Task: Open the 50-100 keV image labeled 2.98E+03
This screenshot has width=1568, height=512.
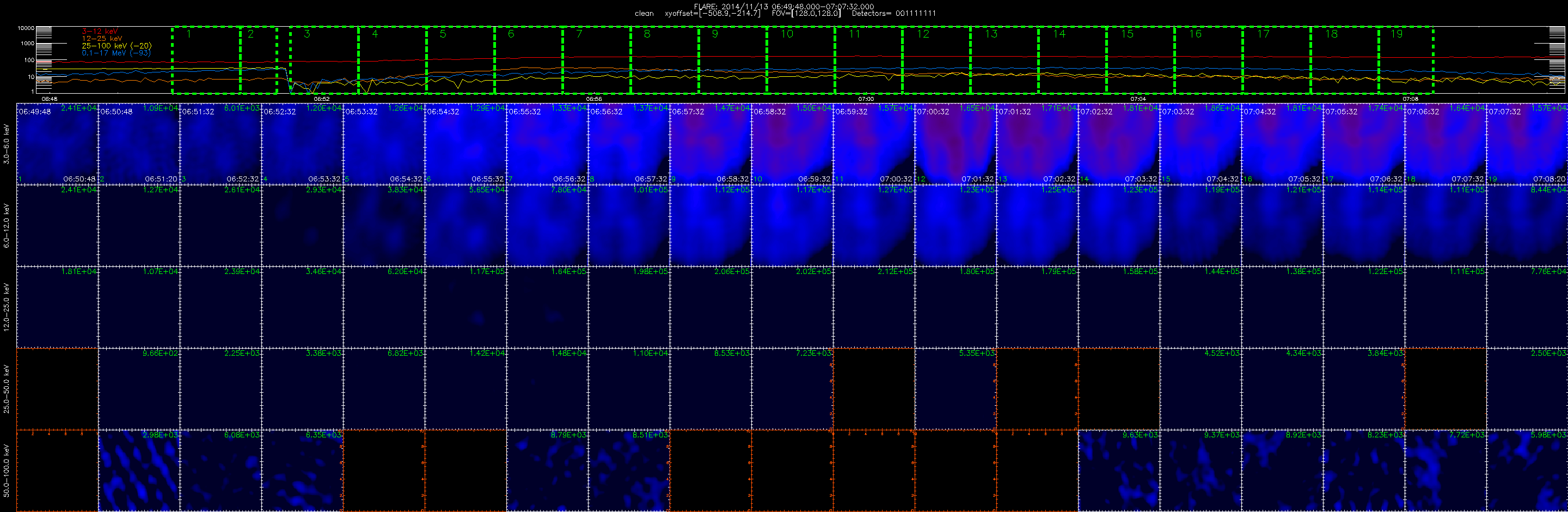Action: [139, 471]
